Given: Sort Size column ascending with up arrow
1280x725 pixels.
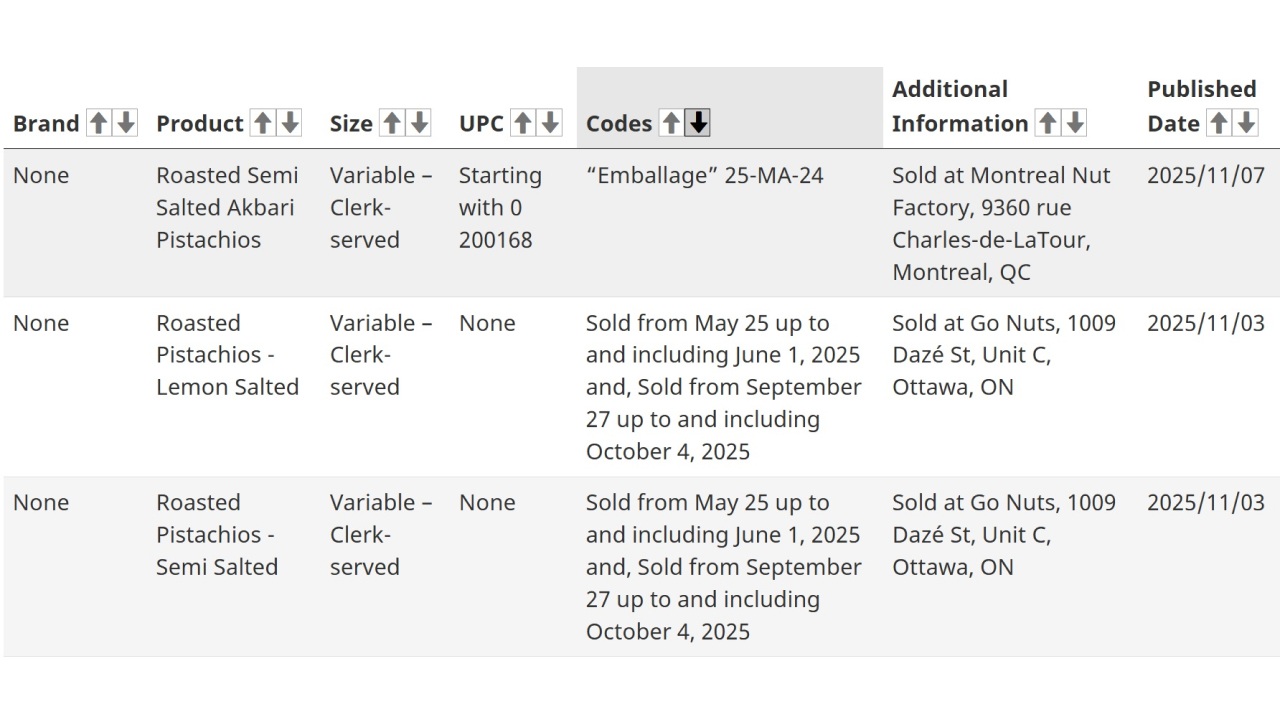Looking at the screenshot, I should point(392,123).
